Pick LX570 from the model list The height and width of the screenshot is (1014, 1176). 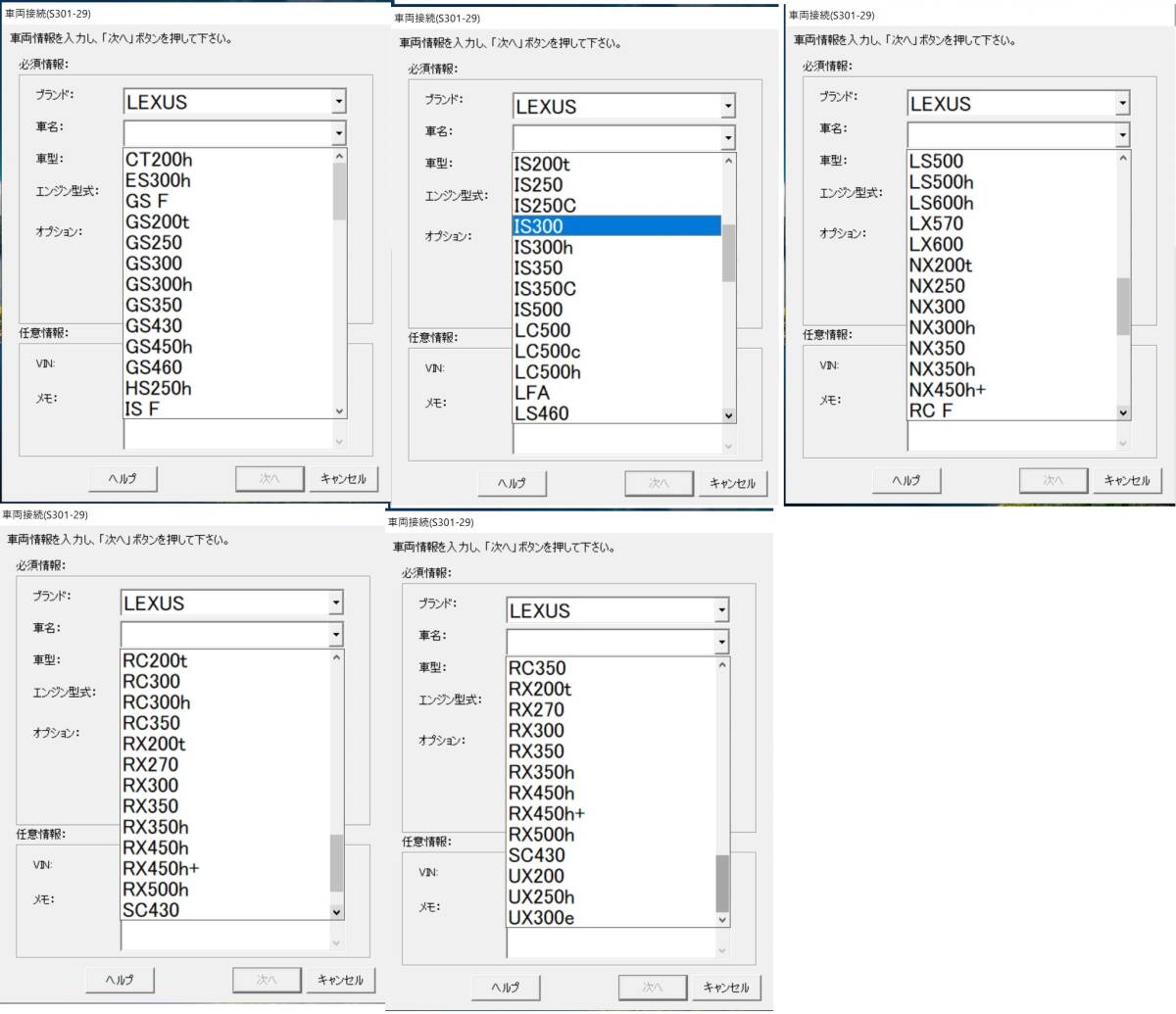[x=936, y=223]
